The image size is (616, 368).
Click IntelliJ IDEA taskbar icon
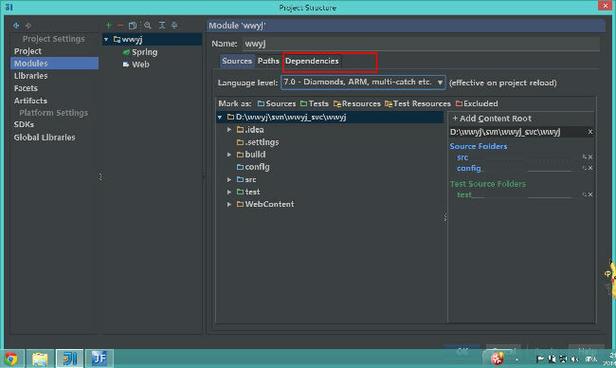(x=70, y=359)
